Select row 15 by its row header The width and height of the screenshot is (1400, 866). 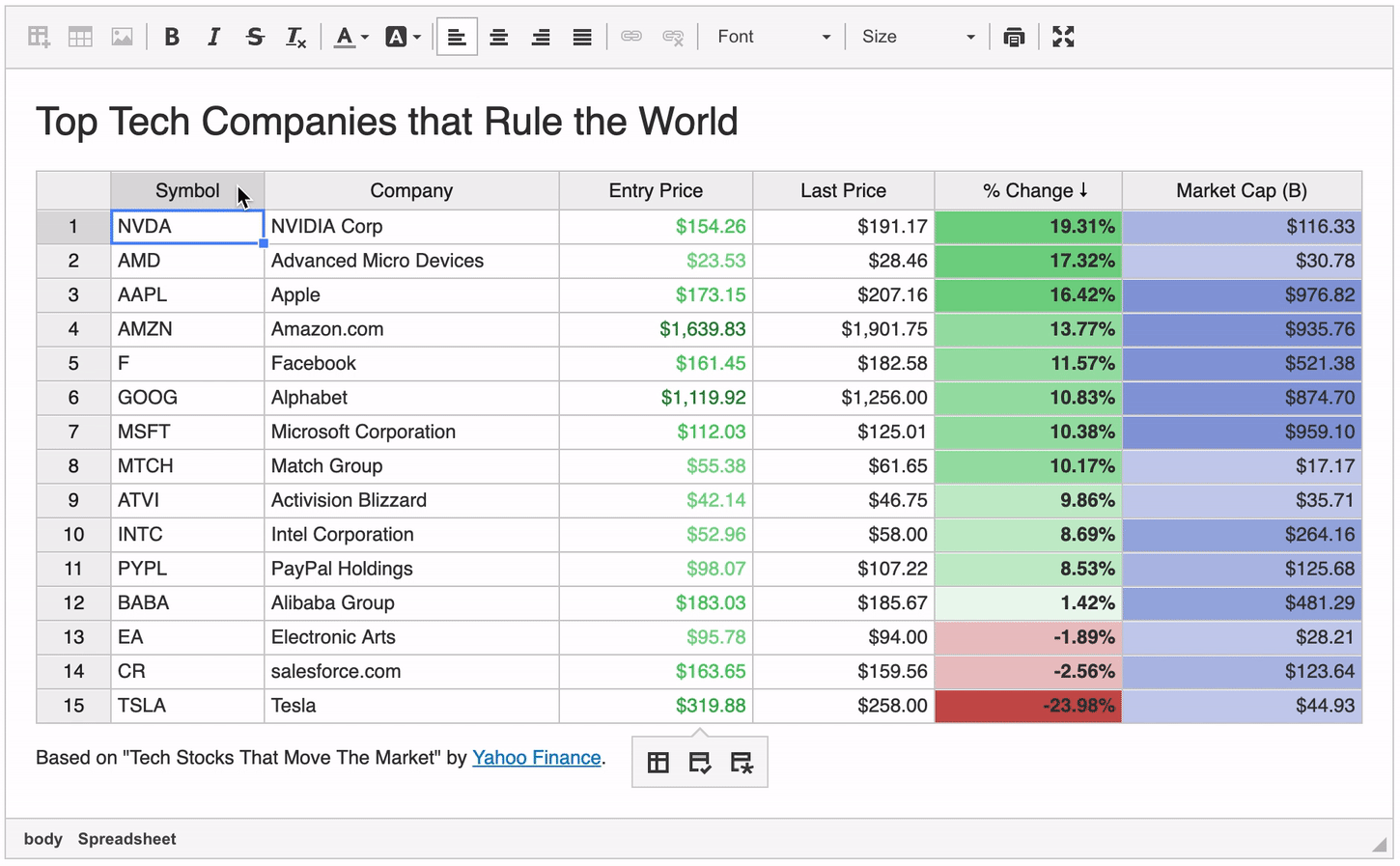[73, 706]
